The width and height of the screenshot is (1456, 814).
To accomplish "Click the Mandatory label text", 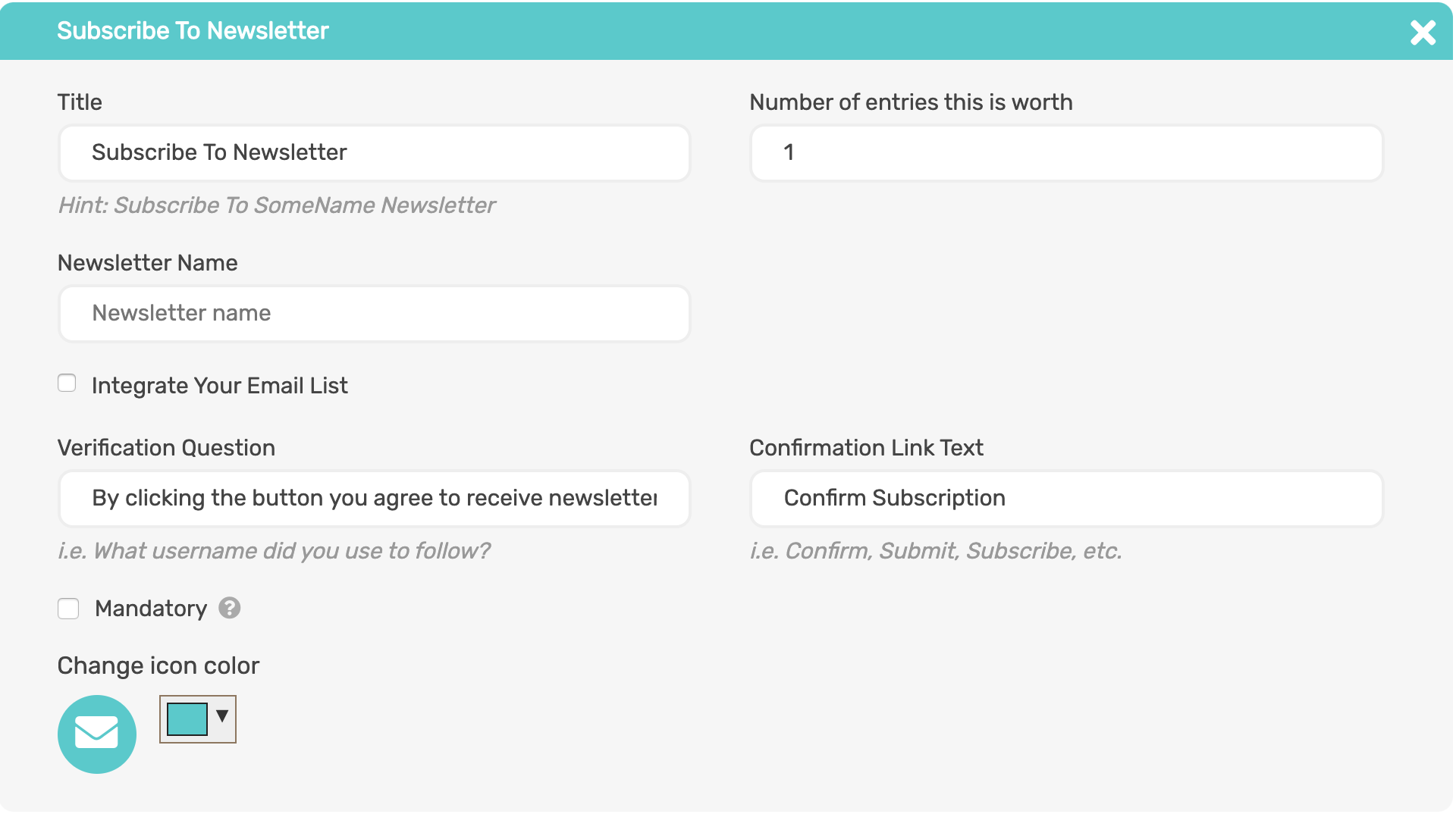I will pos(150,608).
